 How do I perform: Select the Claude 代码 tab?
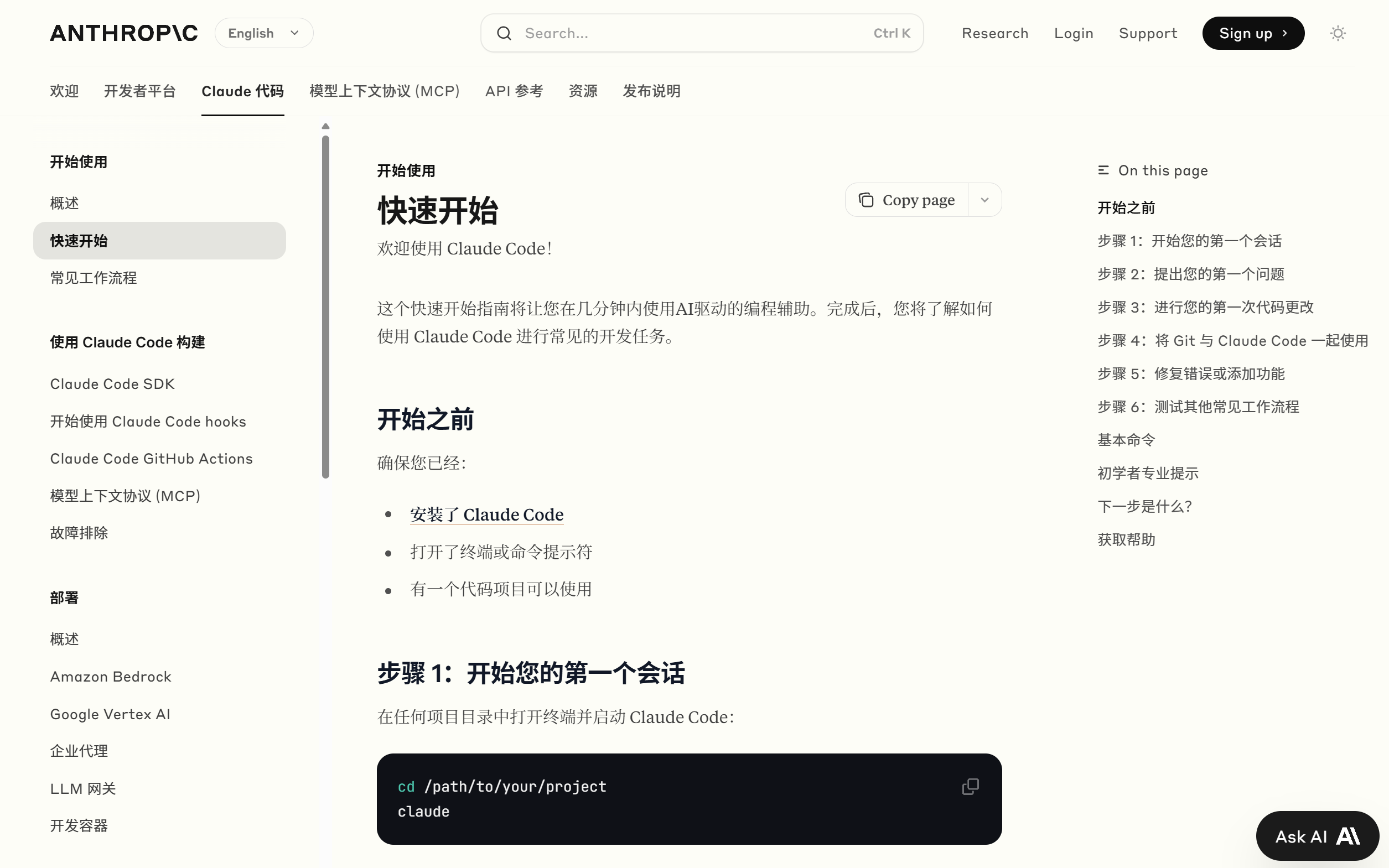click(242, 91)
